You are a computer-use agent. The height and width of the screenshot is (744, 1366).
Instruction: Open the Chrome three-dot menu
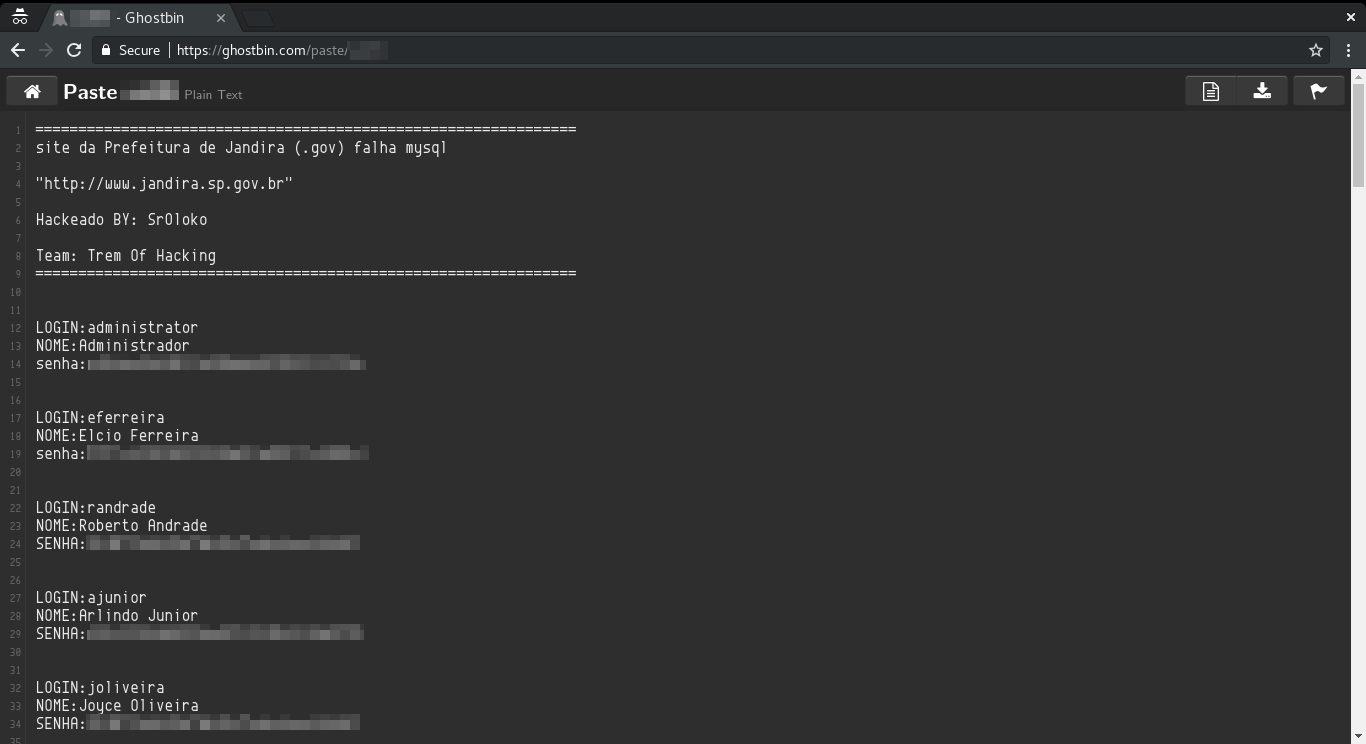1349,50
